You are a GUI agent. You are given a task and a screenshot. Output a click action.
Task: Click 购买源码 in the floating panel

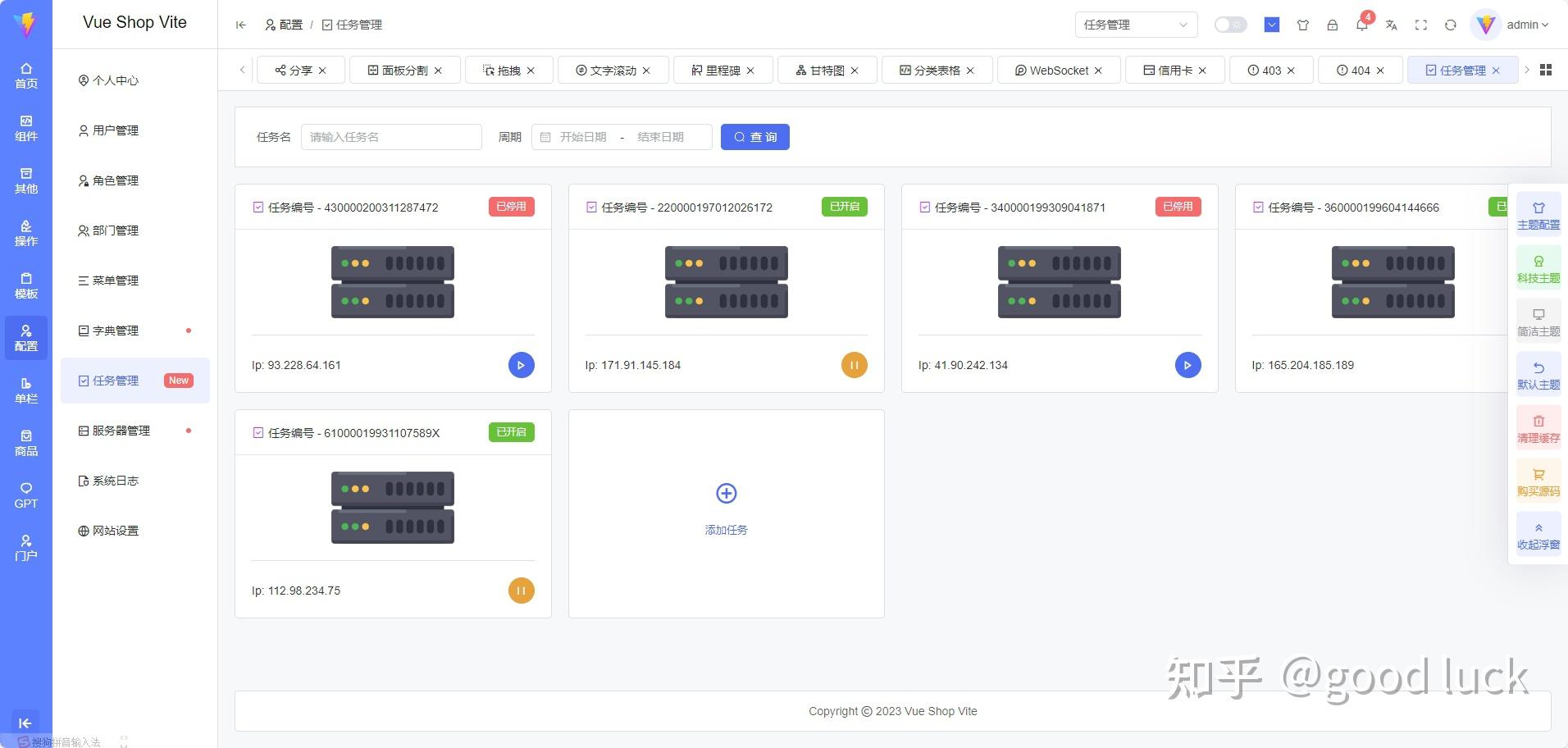click(1538, 482)
